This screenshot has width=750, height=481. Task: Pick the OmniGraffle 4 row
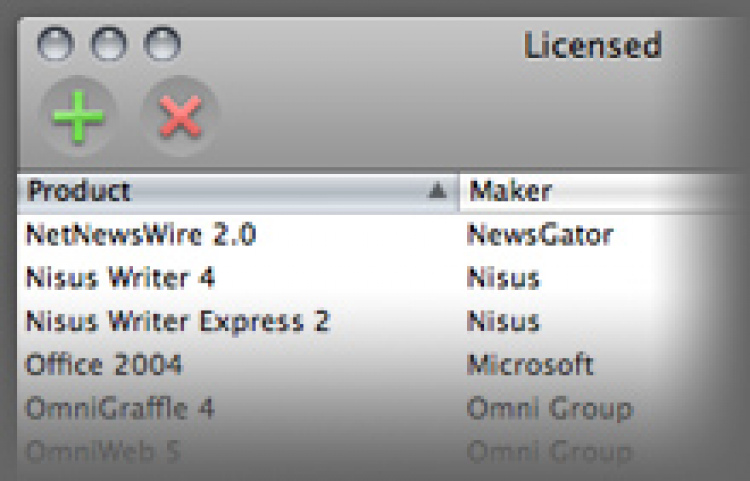tap(120, 409)
